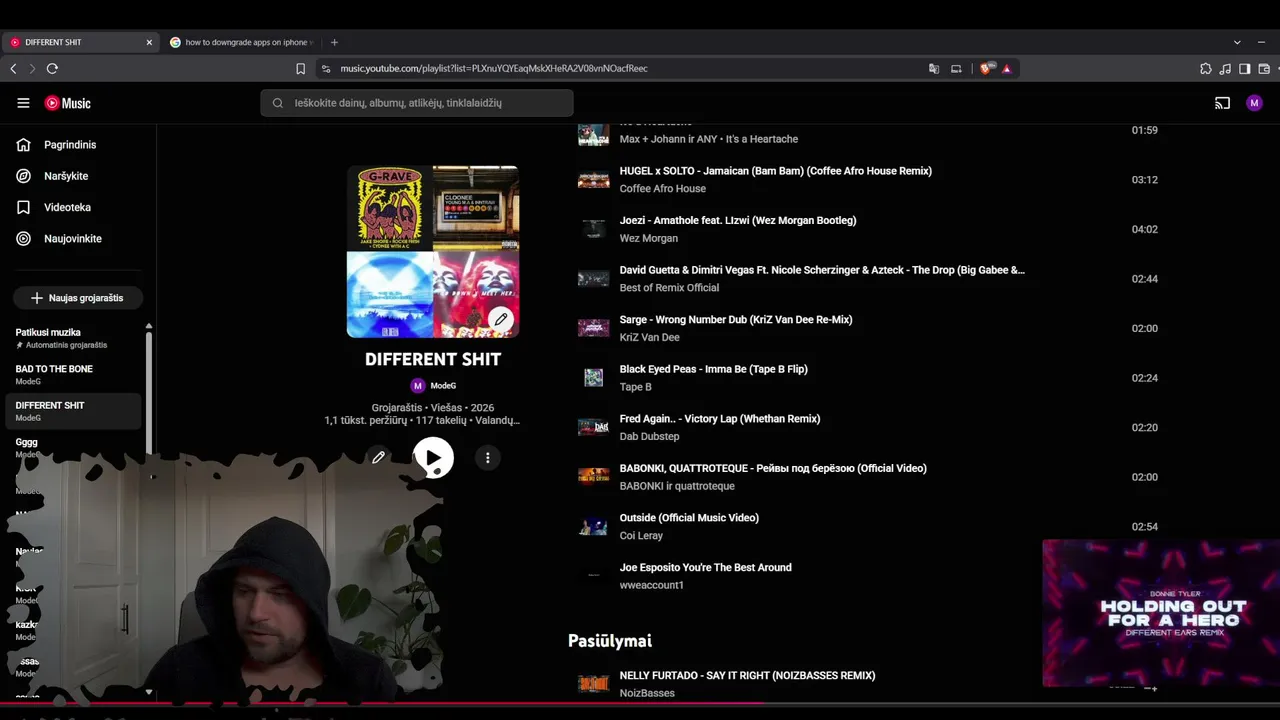This screenshot has height=720, width=1280.
Task: Open uploader link wweaccount1
Action: [652, 585]
